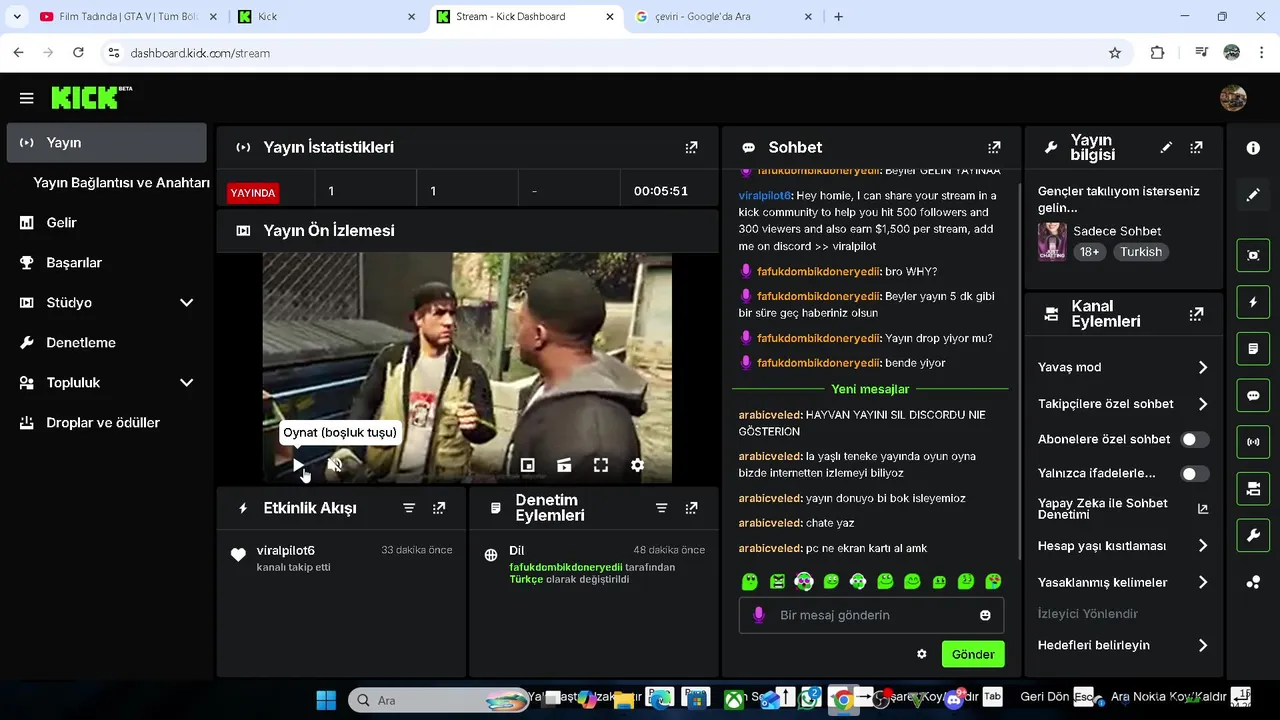Unmute the stream preview audio
Image resolution: width=1280 pixels, height=720 pixels.
click(335, 465)
